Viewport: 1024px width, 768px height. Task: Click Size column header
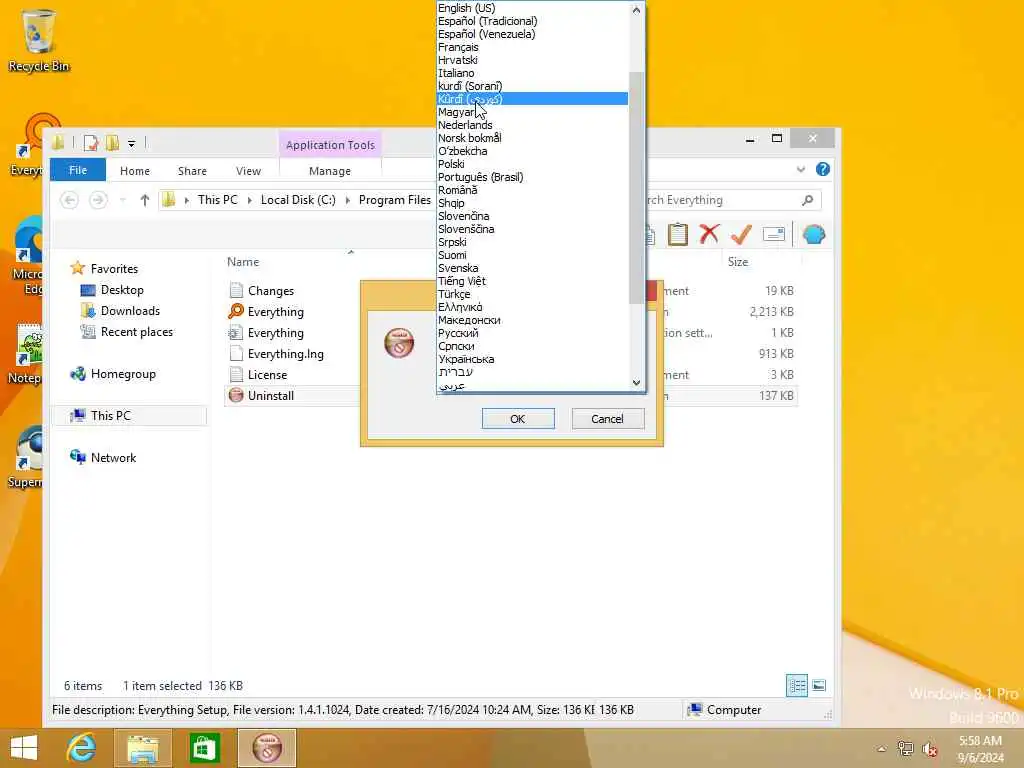pos(738,262)
